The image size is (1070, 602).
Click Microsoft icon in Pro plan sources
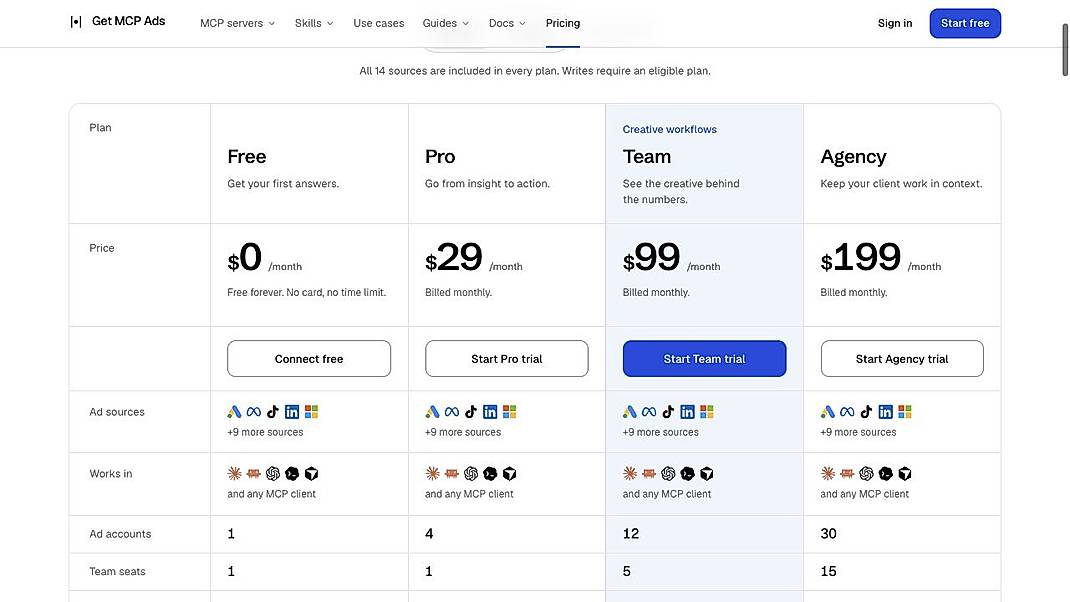coord(509,412)
